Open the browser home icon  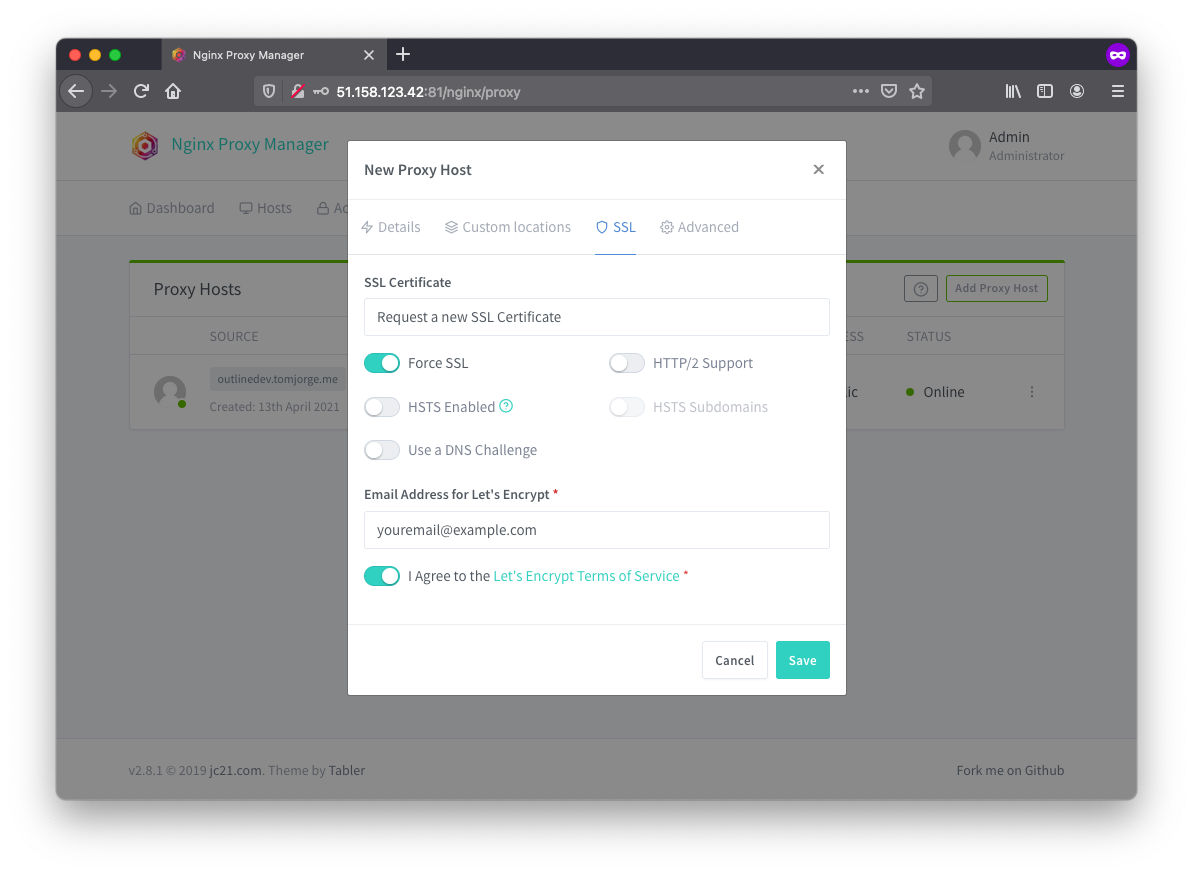coord(173,92)
